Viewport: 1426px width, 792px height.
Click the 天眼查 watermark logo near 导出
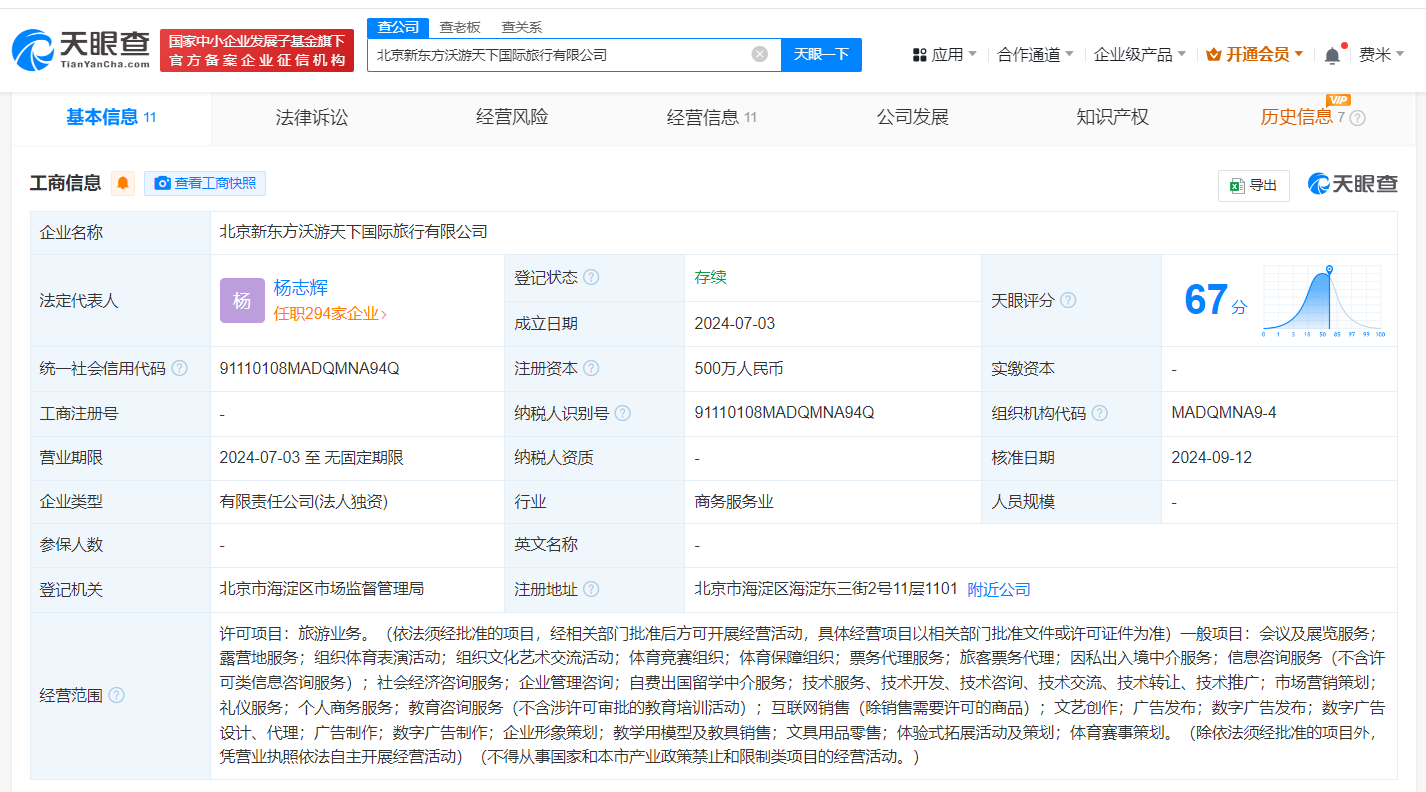[1352, 184]
